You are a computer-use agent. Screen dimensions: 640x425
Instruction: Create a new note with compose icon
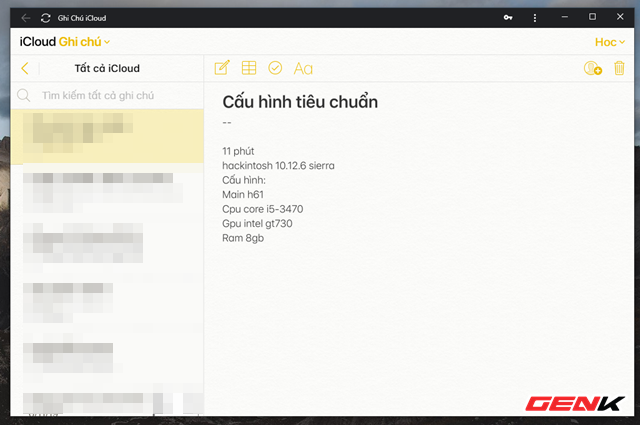coord(222,68)
